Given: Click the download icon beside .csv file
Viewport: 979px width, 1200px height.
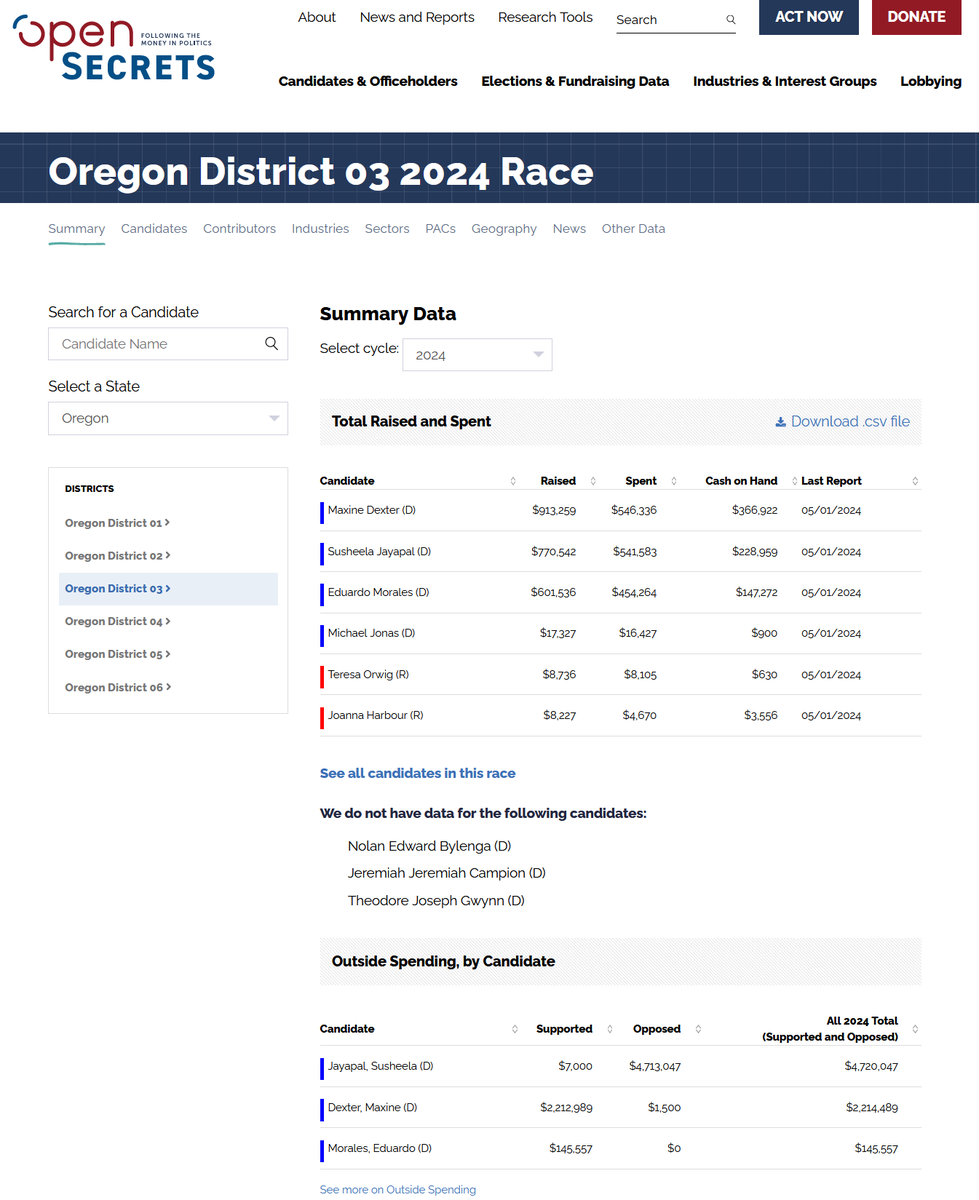Looking at the screenshot, I should pyautogui.click(x=781, y=422).
